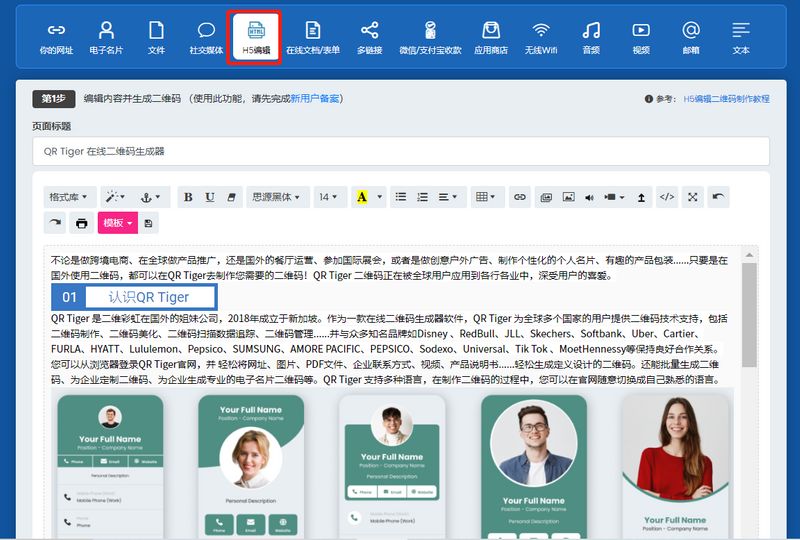
Task: Click the 认识QR Tiger heading
Action: pos(148,297)
